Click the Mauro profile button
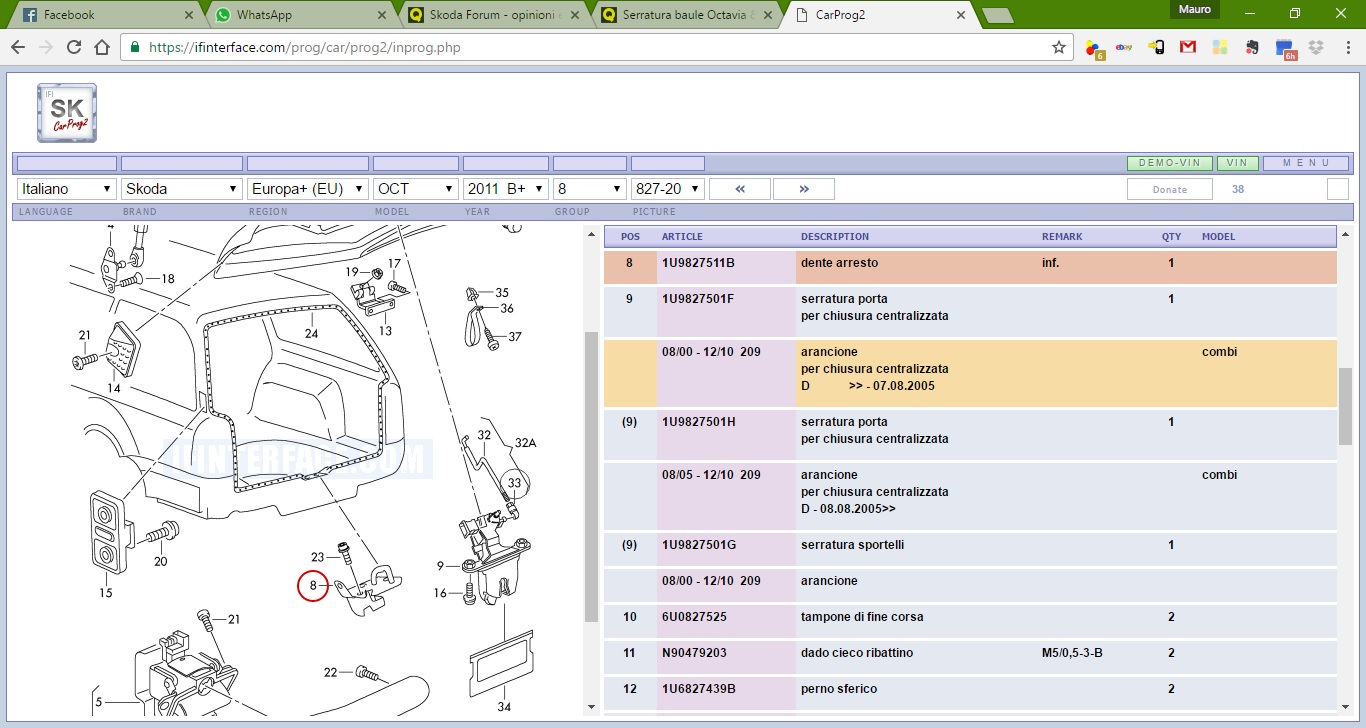1366x728 pixels. tap(1195, 9)
